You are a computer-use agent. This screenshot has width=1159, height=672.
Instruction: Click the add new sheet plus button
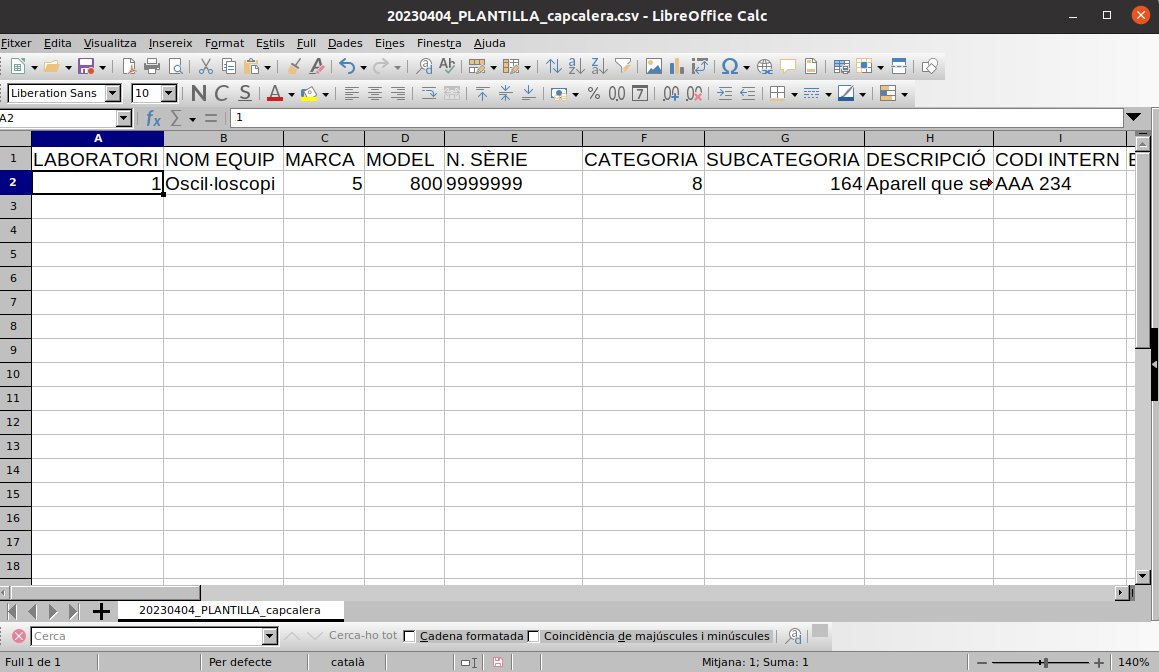point(101,611)
